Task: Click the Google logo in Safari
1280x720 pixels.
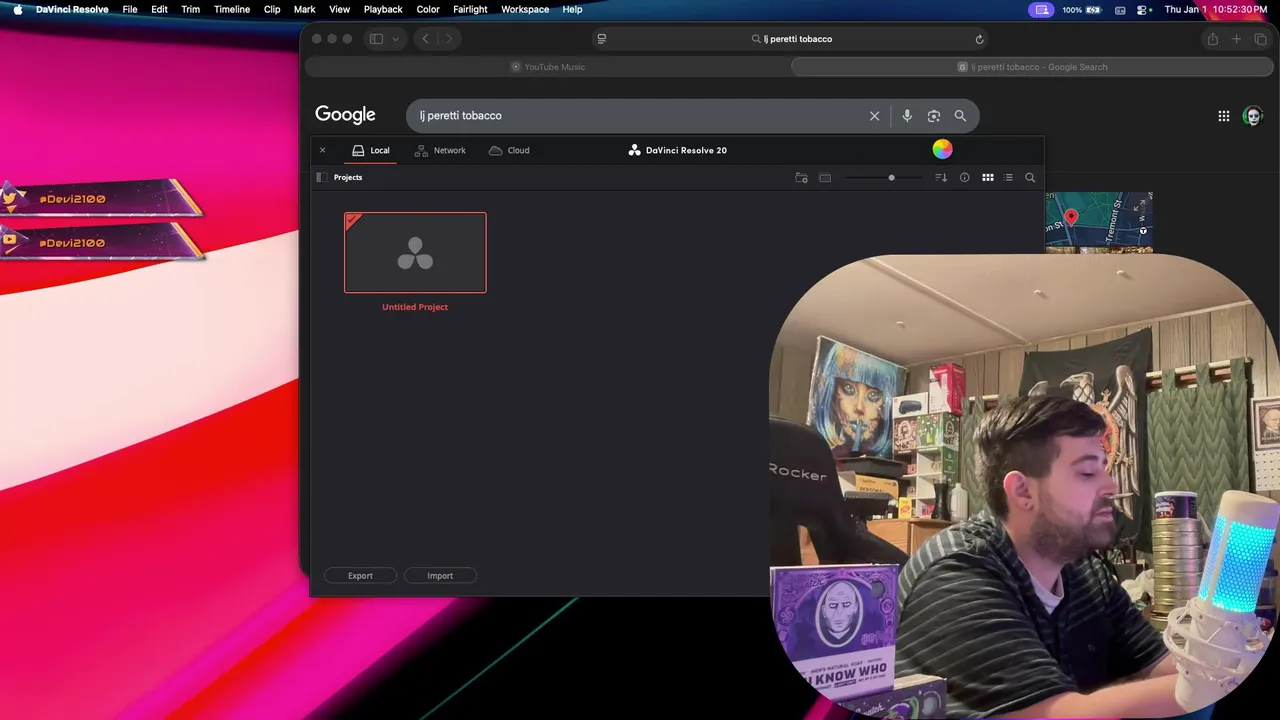Action: pyautogui.click(x=345, y=115)
